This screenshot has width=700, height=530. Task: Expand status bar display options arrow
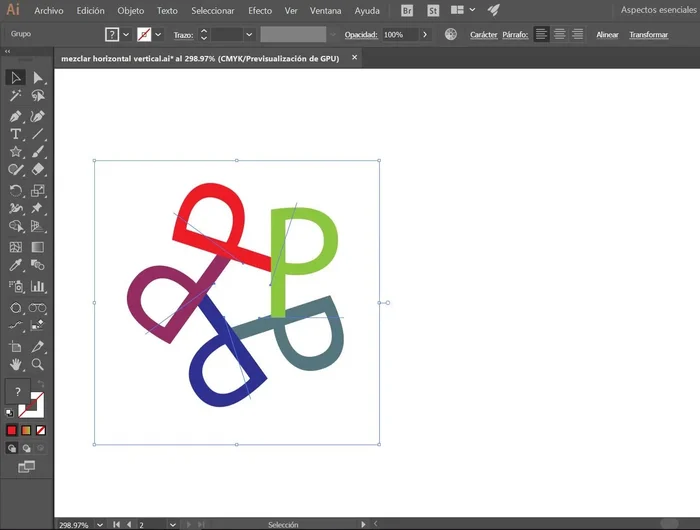363,525
